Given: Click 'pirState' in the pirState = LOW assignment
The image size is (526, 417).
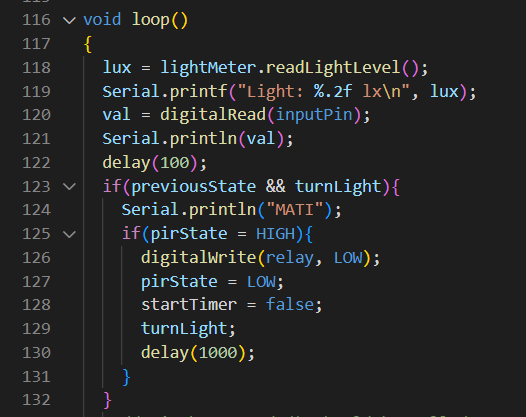Looking at the screenshot, I should (179, 282).
